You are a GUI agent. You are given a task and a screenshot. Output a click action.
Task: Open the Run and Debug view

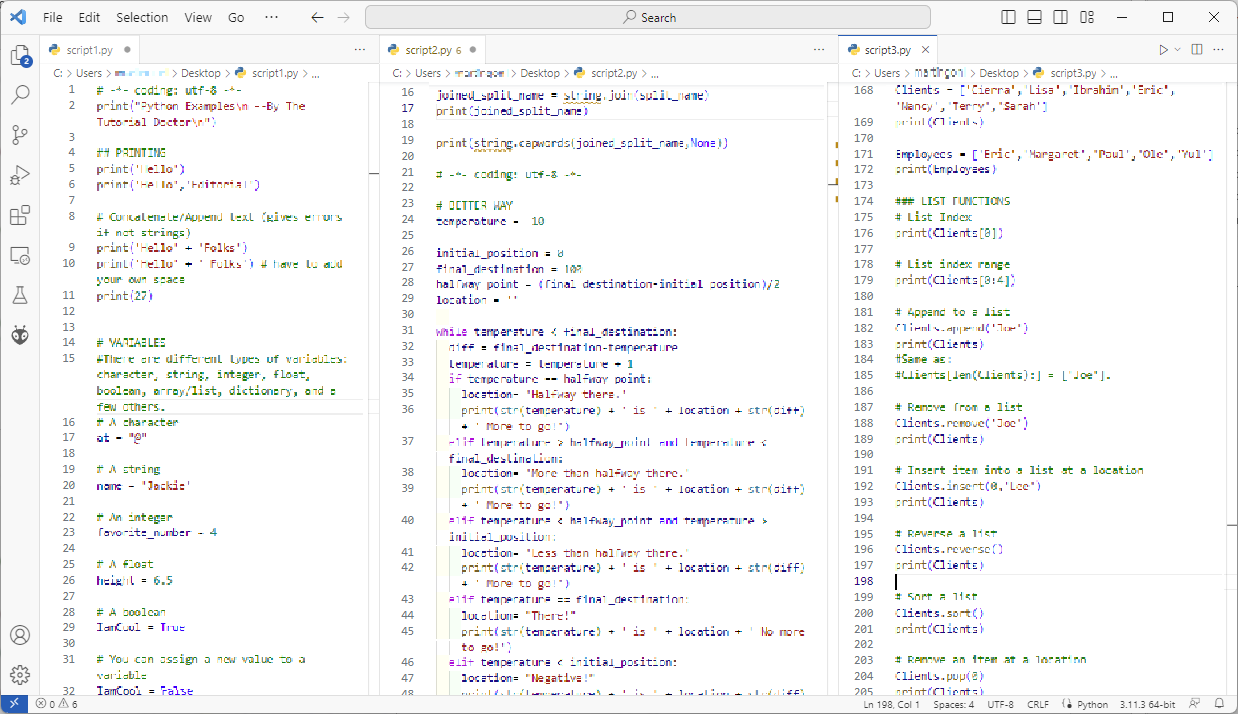[x=20, y=175]
